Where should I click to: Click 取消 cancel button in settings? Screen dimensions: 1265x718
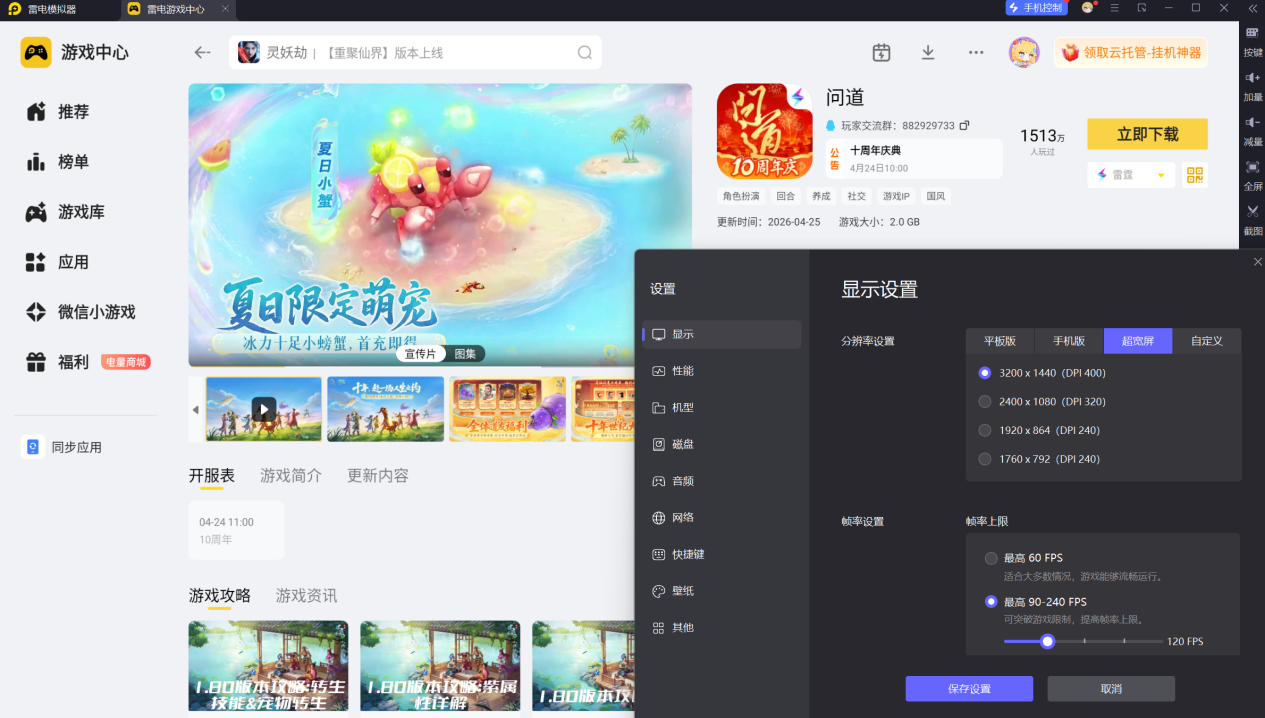pyautogui.click(x=1111, y=689)
